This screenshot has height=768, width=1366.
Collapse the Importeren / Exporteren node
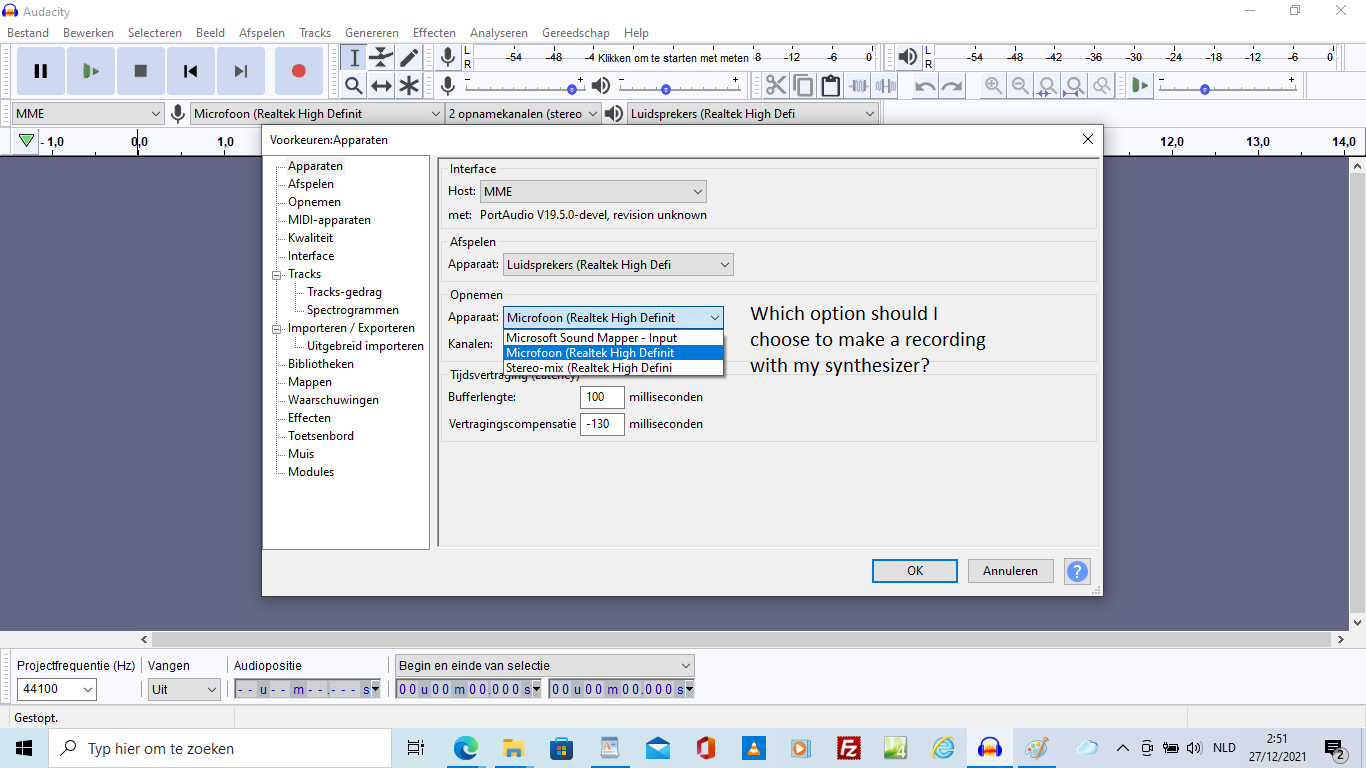277,328
